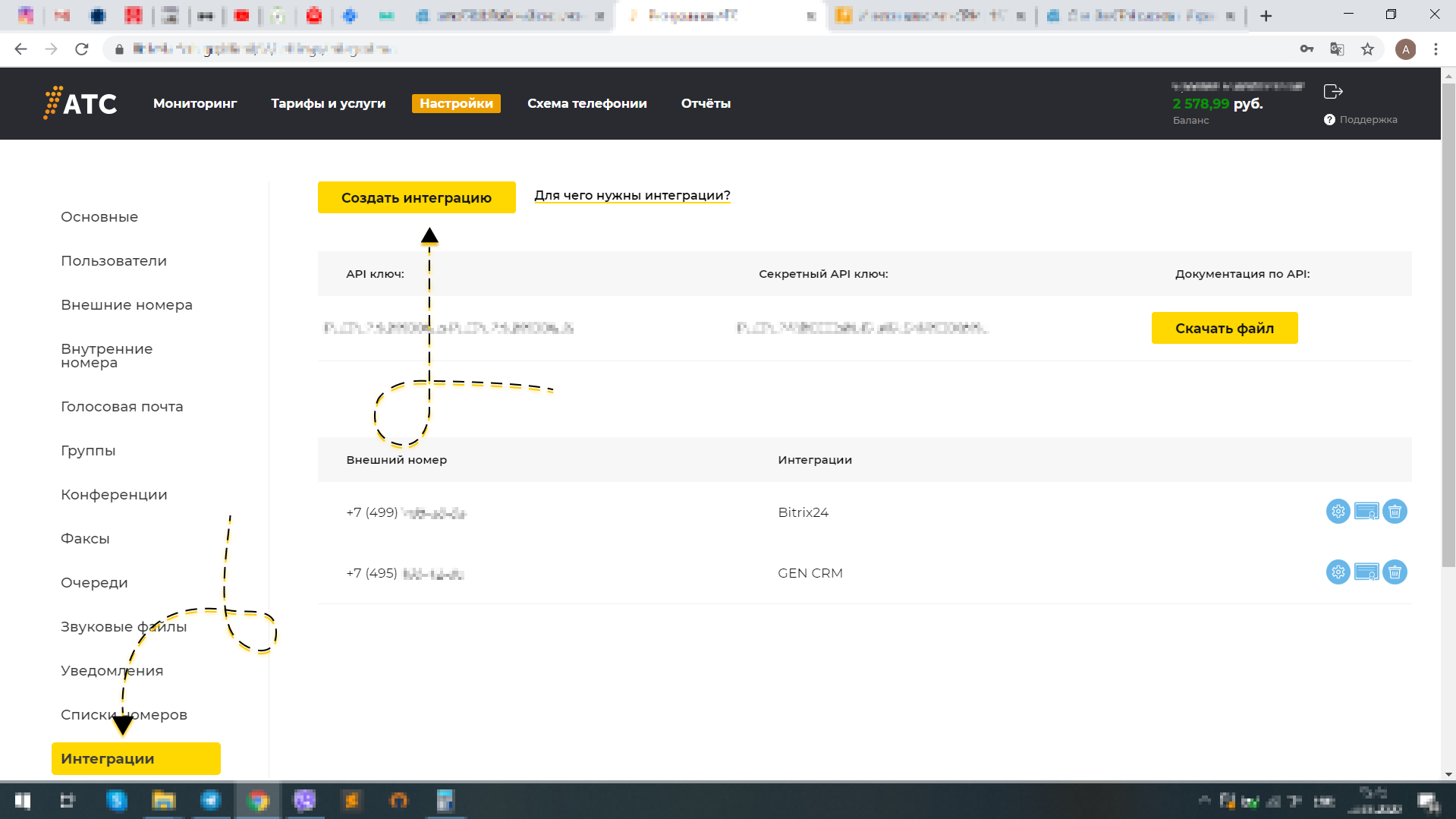Download API docs with Скачать файл
1456x819 pixels.
pos(1224,328)
